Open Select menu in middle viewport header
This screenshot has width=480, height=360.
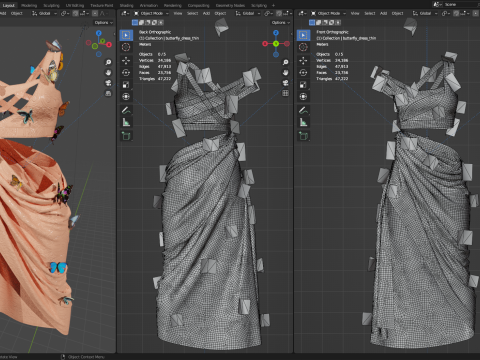pos(192,13)
